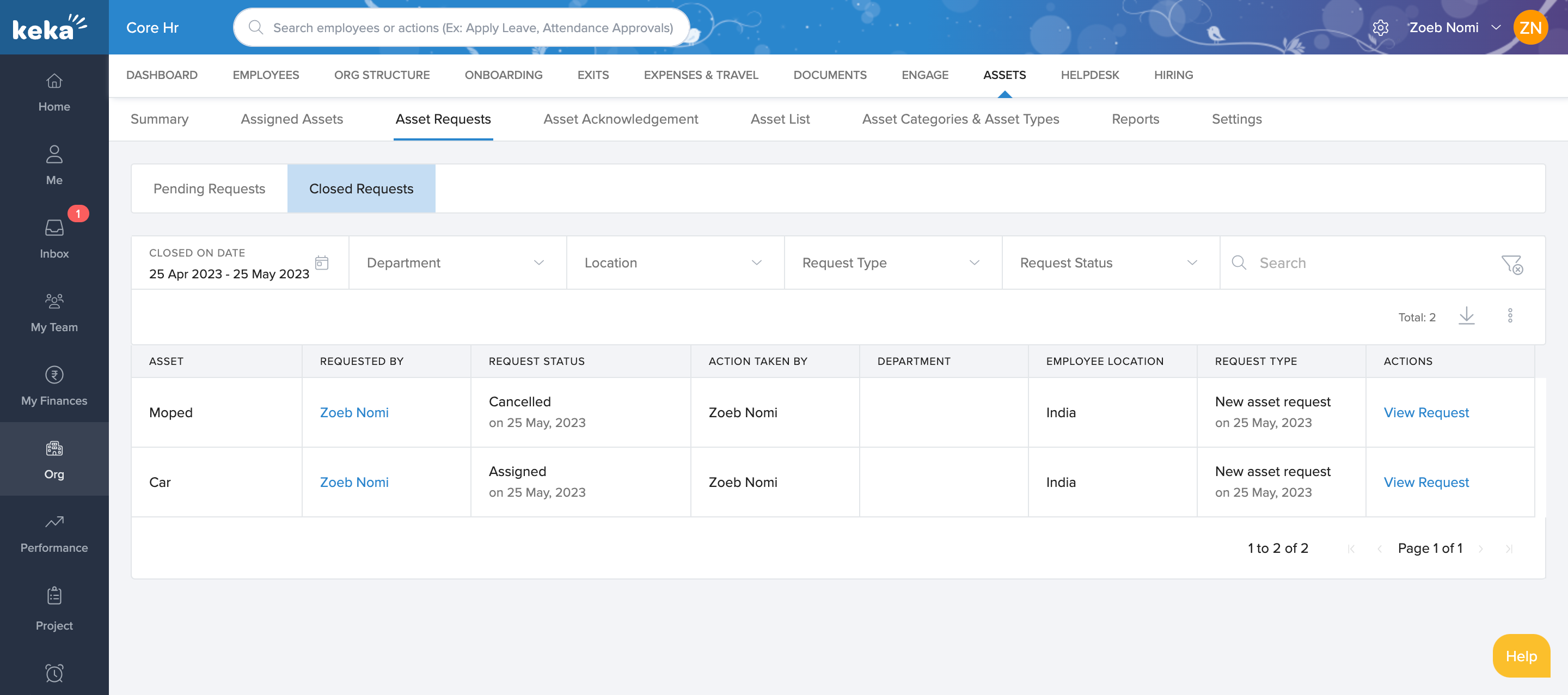Open the Inbox sidebar icon
Screen dimensions: 1568x695
point(54,228)
